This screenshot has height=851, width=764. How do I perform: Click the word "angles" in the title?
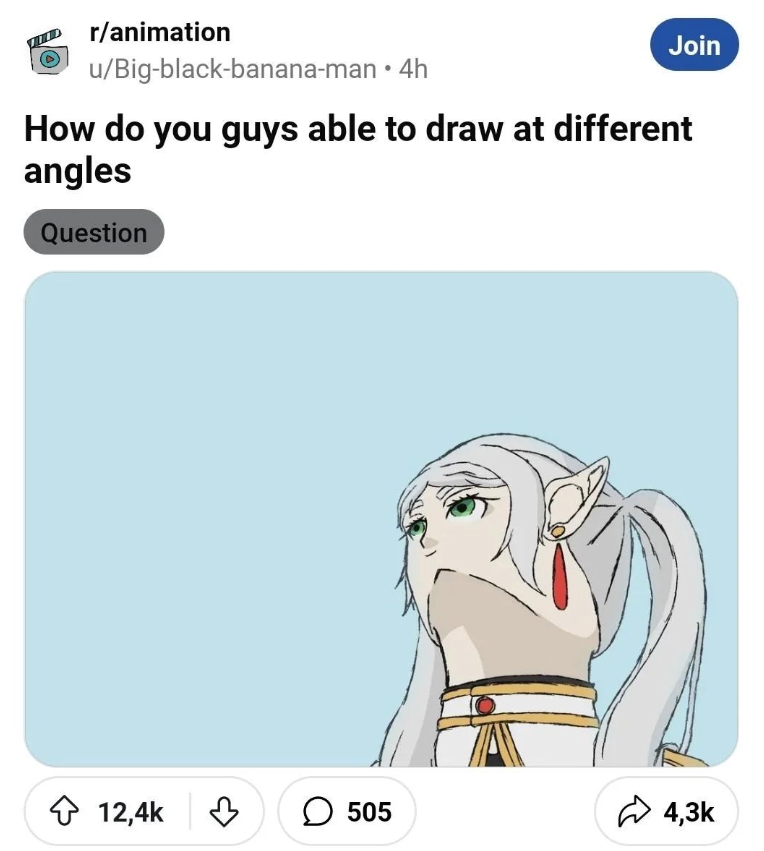coord(77,170)
